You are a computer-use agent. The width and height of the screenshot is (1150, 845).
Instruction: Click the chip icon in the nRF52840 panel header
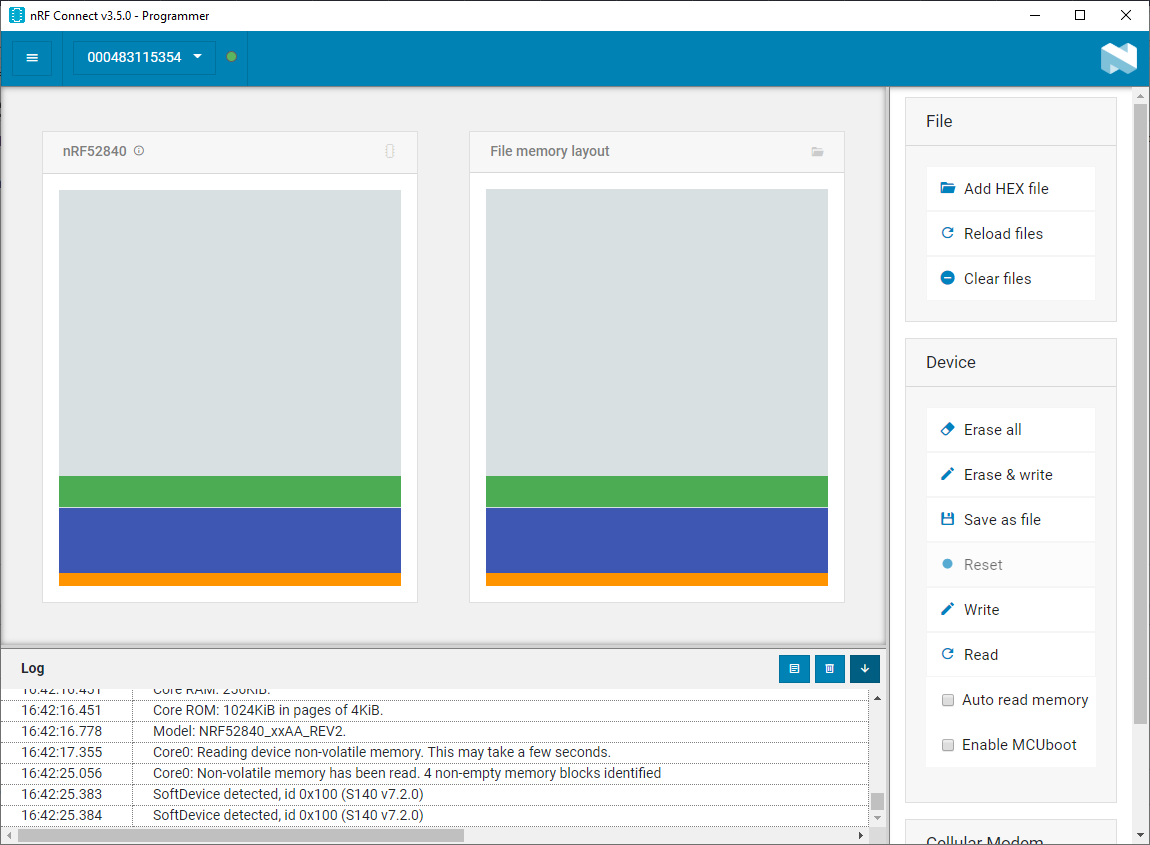point(389,150)
